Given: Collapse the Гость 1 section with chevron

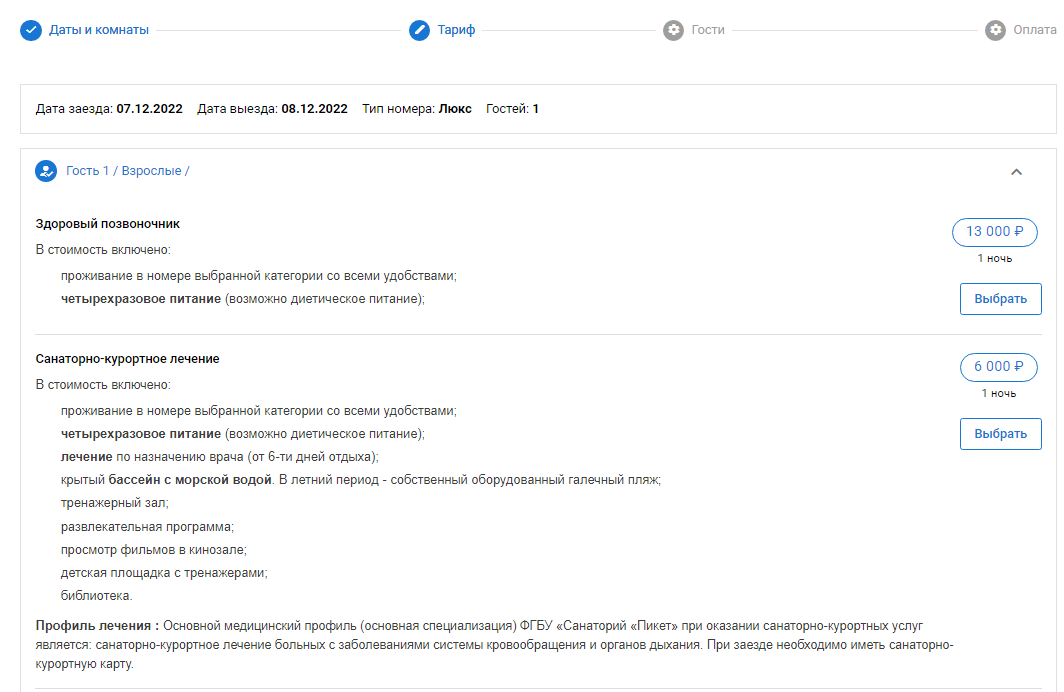Looking at the screenshot, I should click(1016, 172).
